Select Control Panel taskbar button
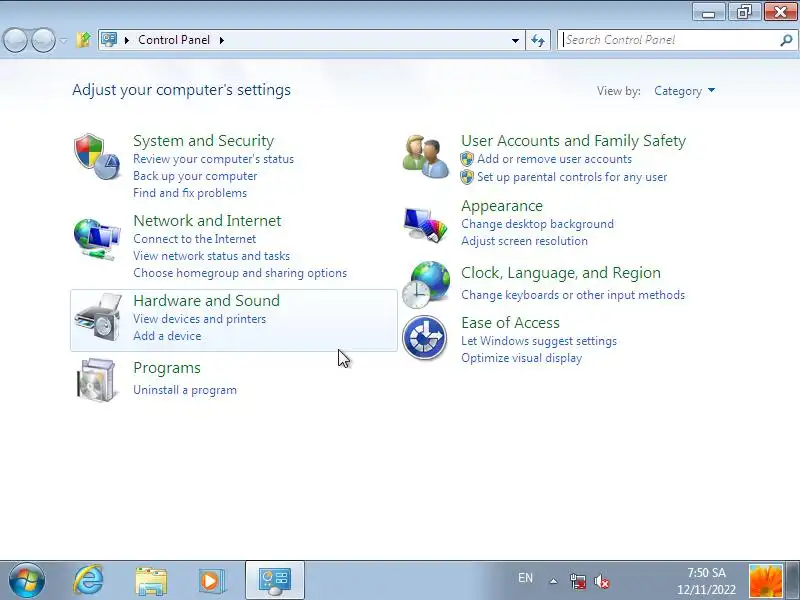Image resolution: width=800 pixels, height=600 pixels. click(275, 580)
